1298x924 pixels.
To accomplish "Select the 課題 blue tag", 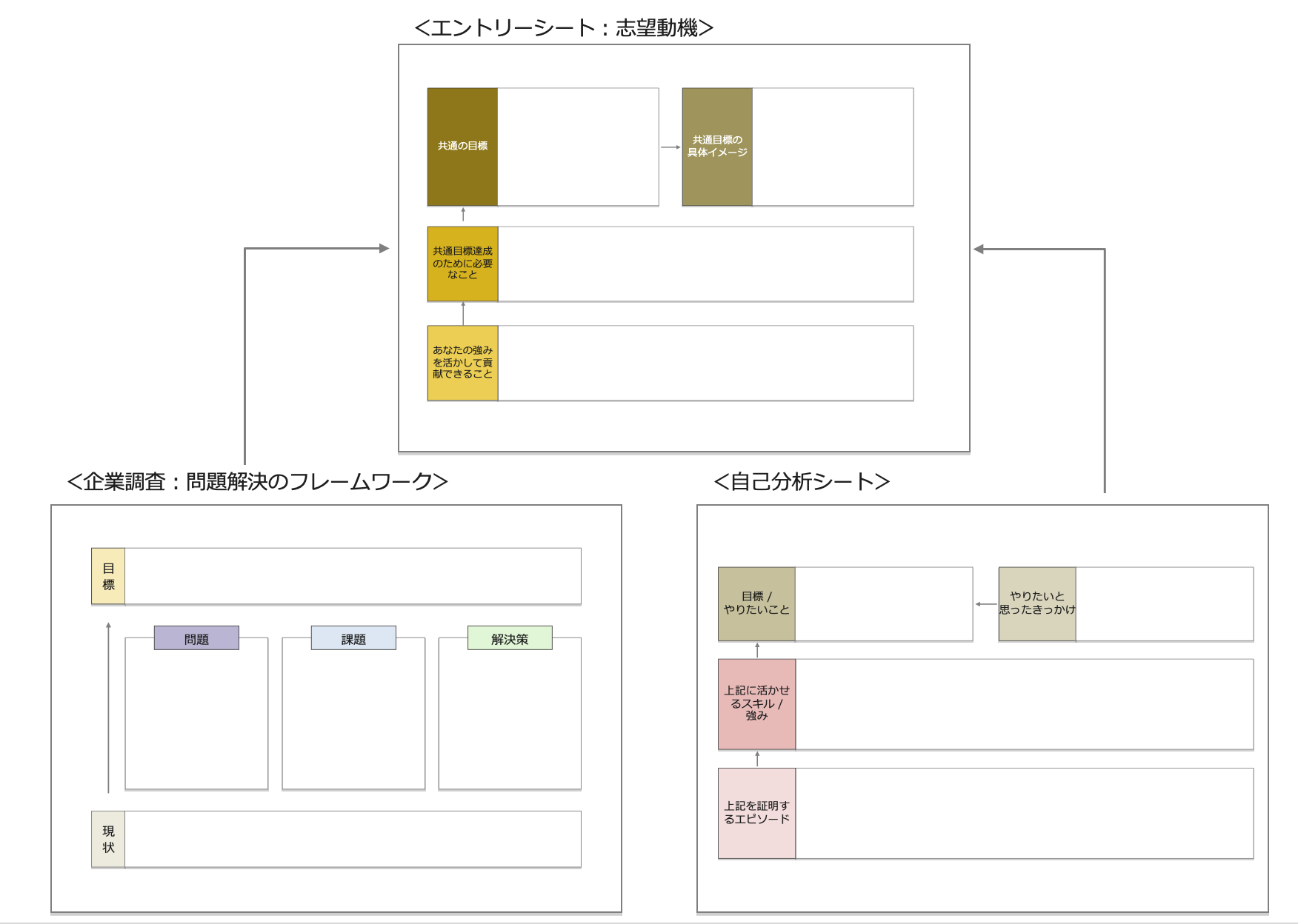I will 353,638.
